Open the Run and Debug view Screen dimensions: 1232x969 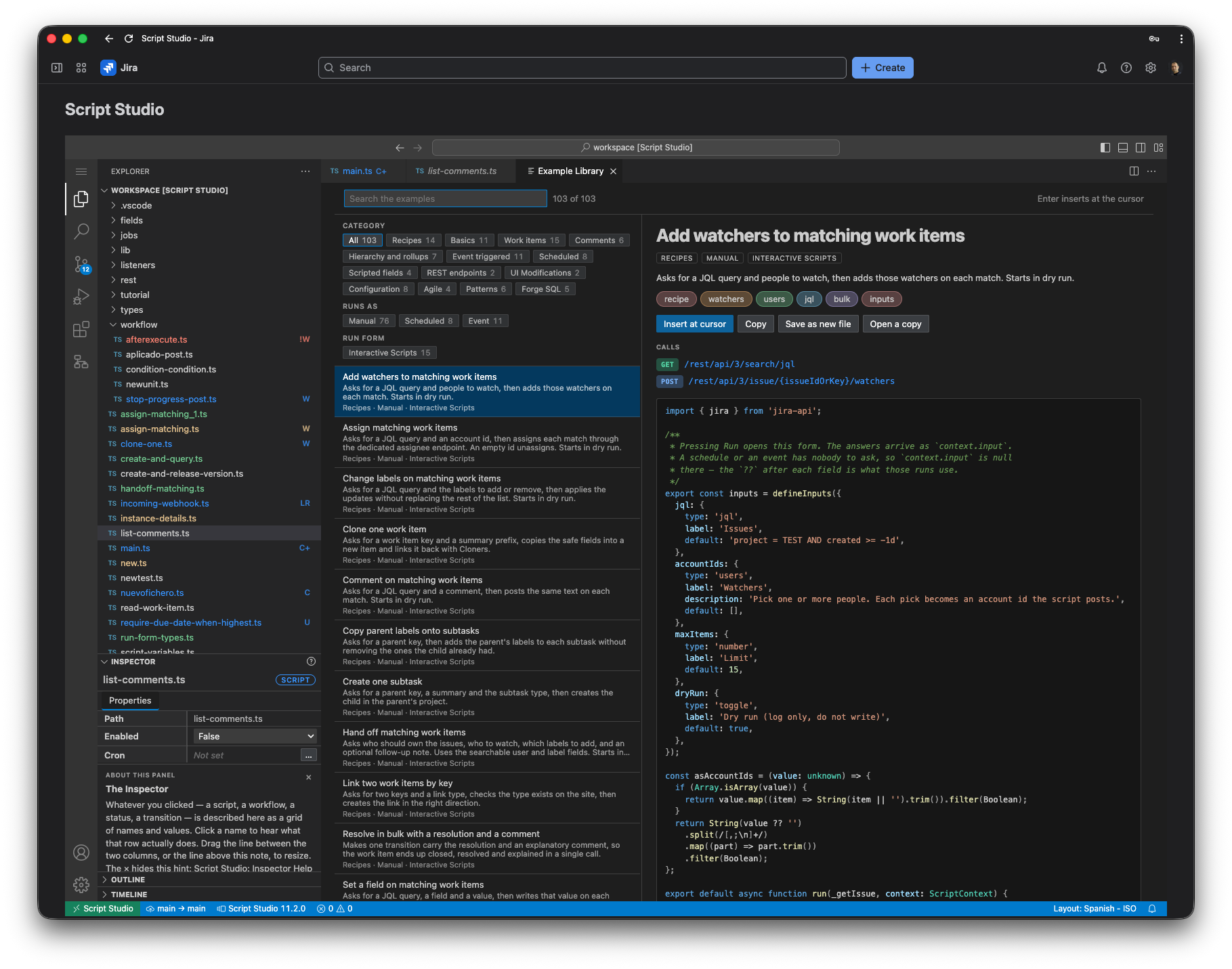tap(81, 297)
